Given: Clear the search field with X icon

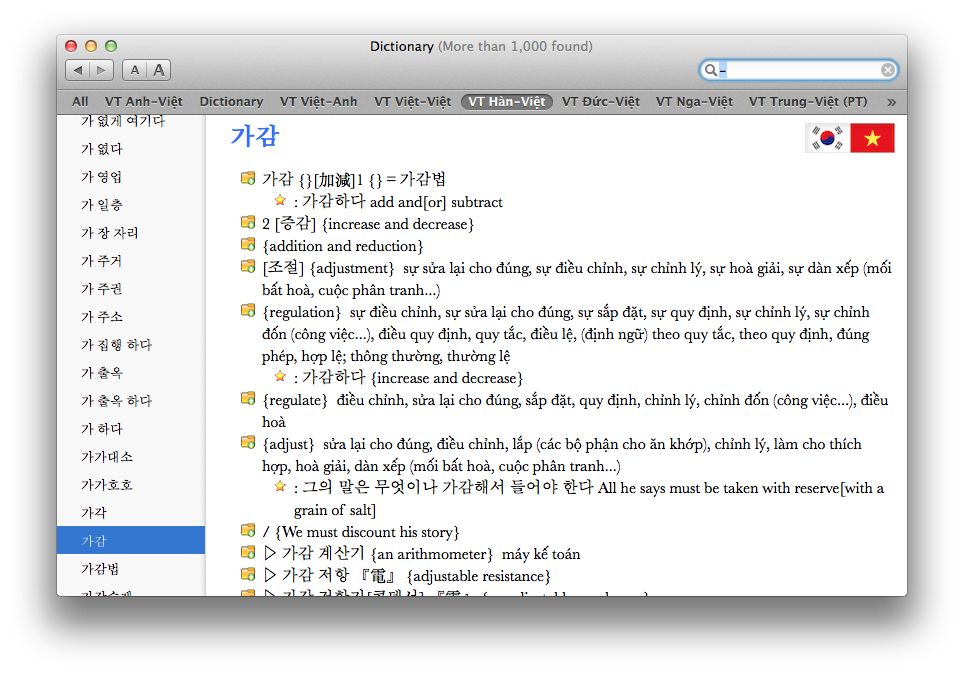Looking at the screenshot, I should [x=887, y=70].
